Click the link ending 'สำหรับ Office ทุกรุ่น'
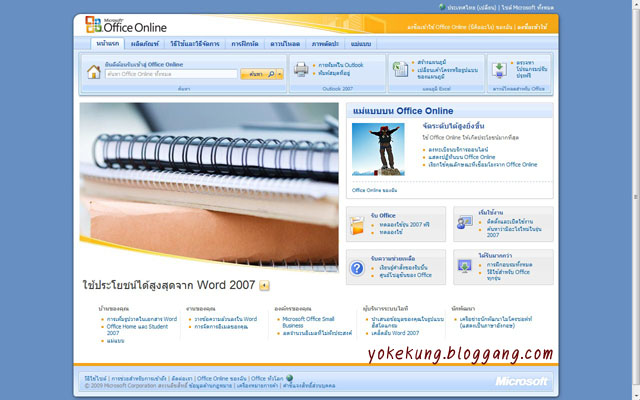Image resolution: width=640 pixels, height=400 pixels. coord(508,275)
